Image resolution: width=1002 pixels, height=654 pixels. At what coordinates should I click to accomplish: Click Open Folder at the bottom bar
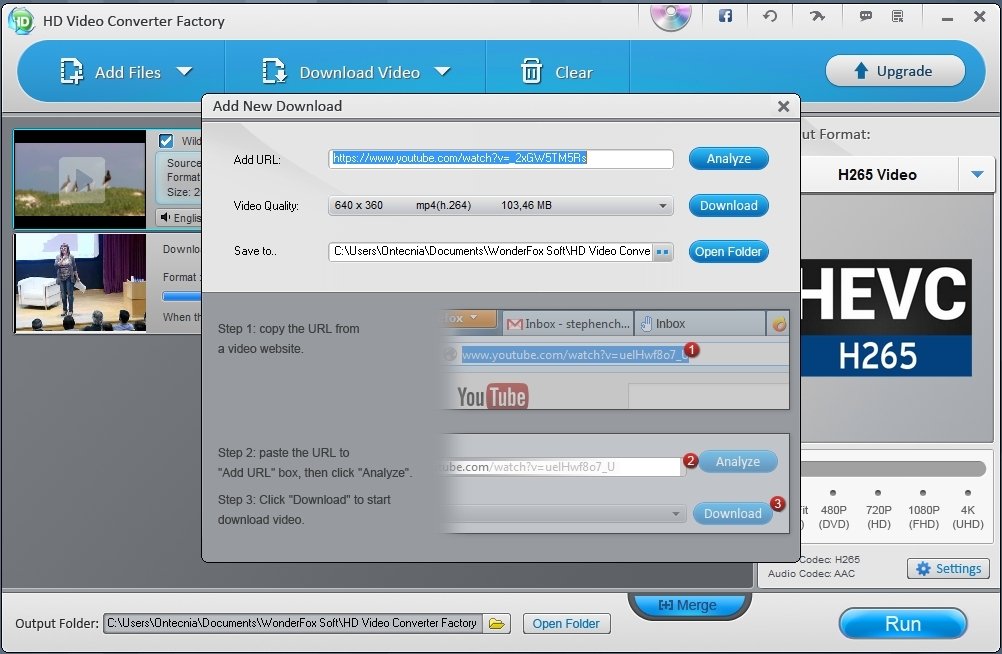coord(566,623)
